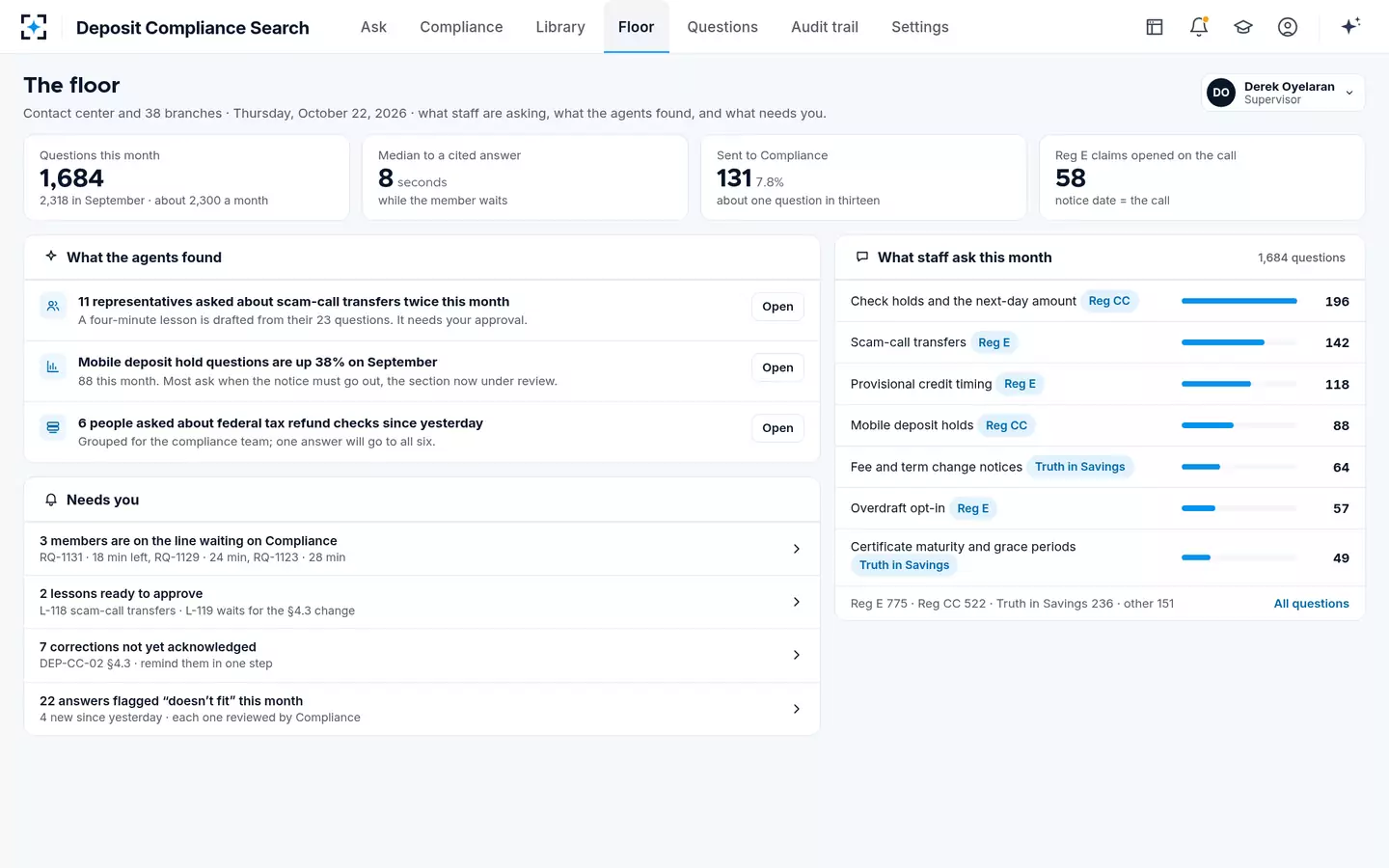Open the mobile deposit hold questions finding
The width and height of the screenshot is (1389, 868).
tap(777, 367)
